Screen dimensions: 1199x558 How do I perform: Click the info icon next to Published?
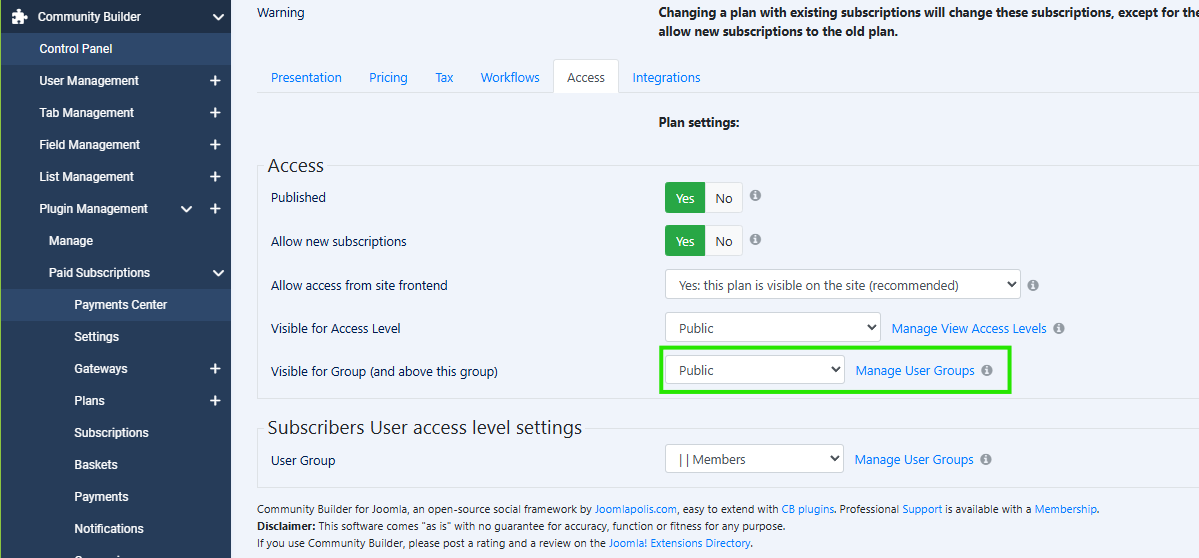tap(756, 196)
